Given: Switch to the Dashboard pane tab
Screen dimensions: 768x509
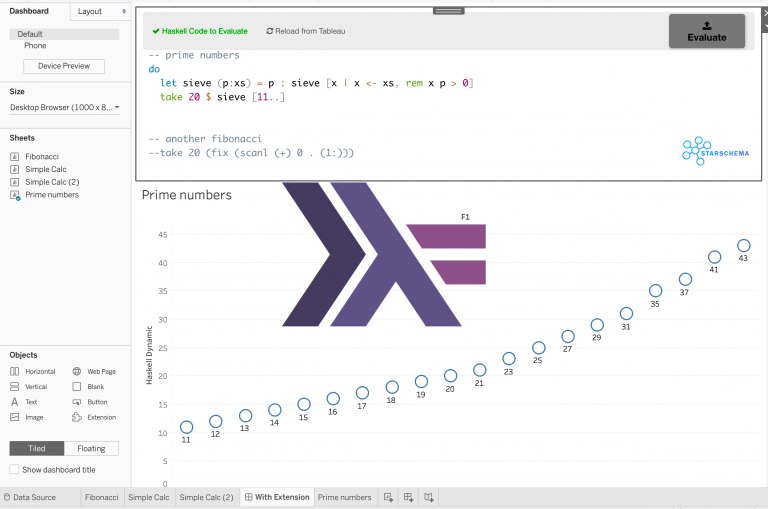Looking at the screenshot, I should pos(29,11).
